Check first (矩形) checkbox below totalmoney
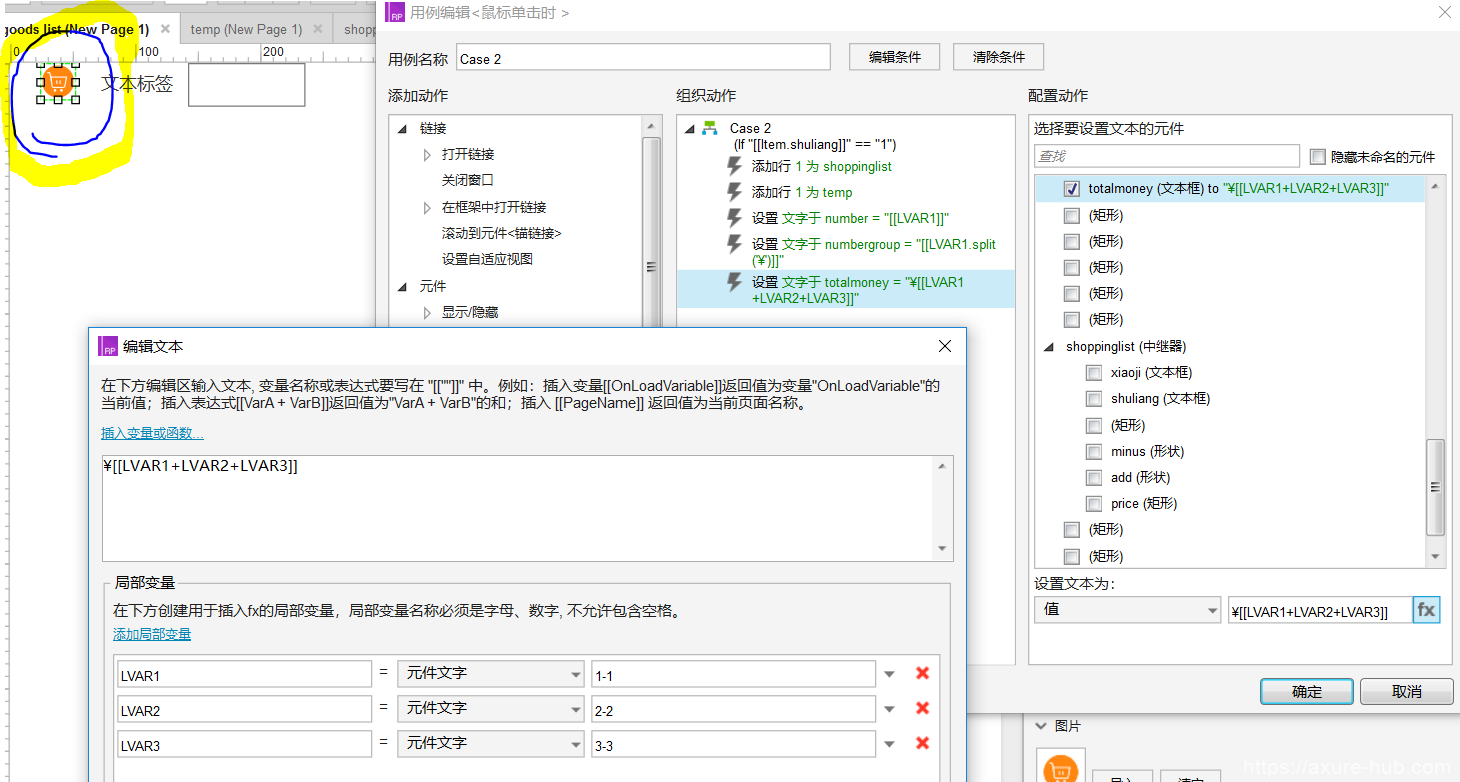1460x782 pixels. (x=1071, y=215)
